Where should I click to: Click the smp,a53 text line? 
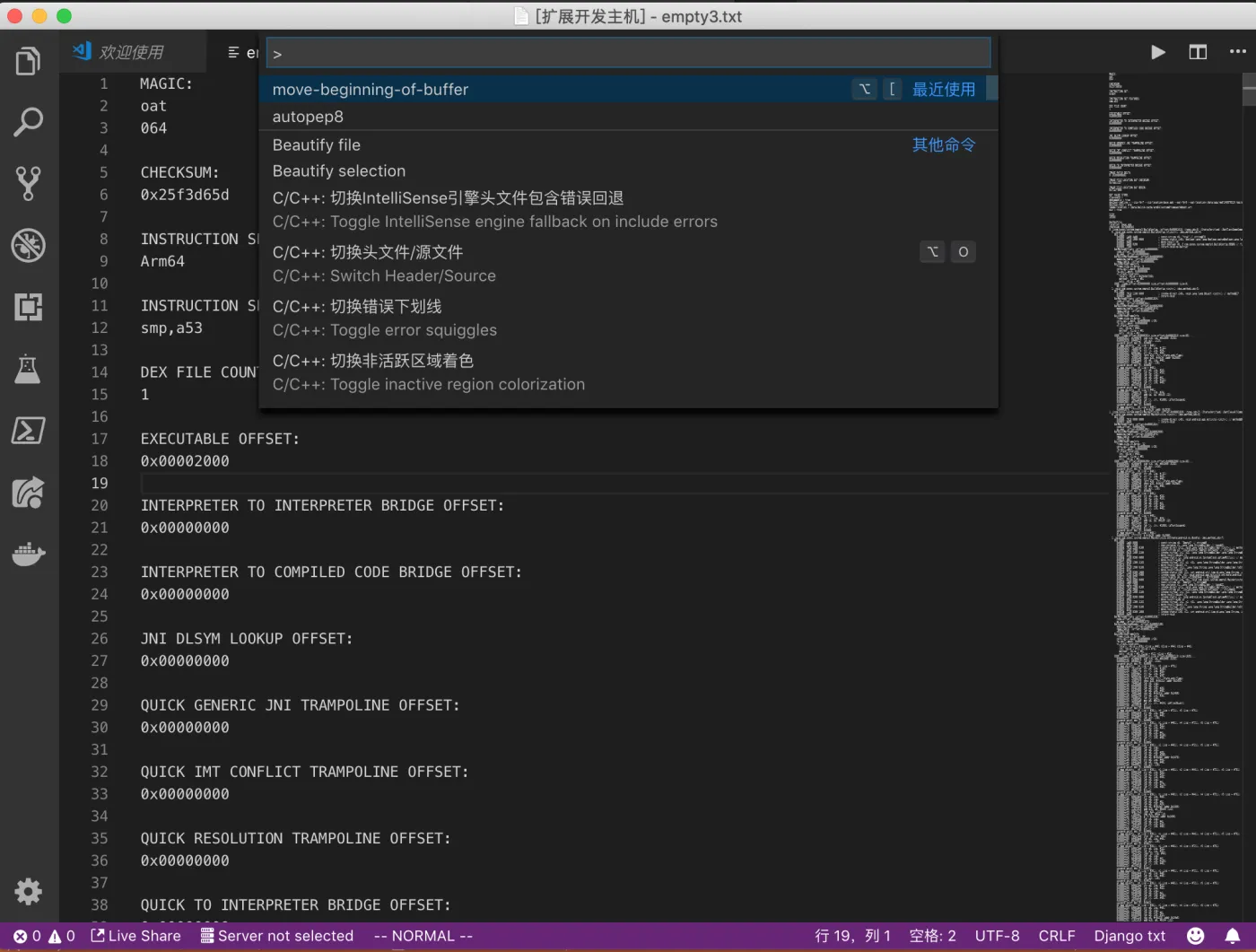pos(171,328)
